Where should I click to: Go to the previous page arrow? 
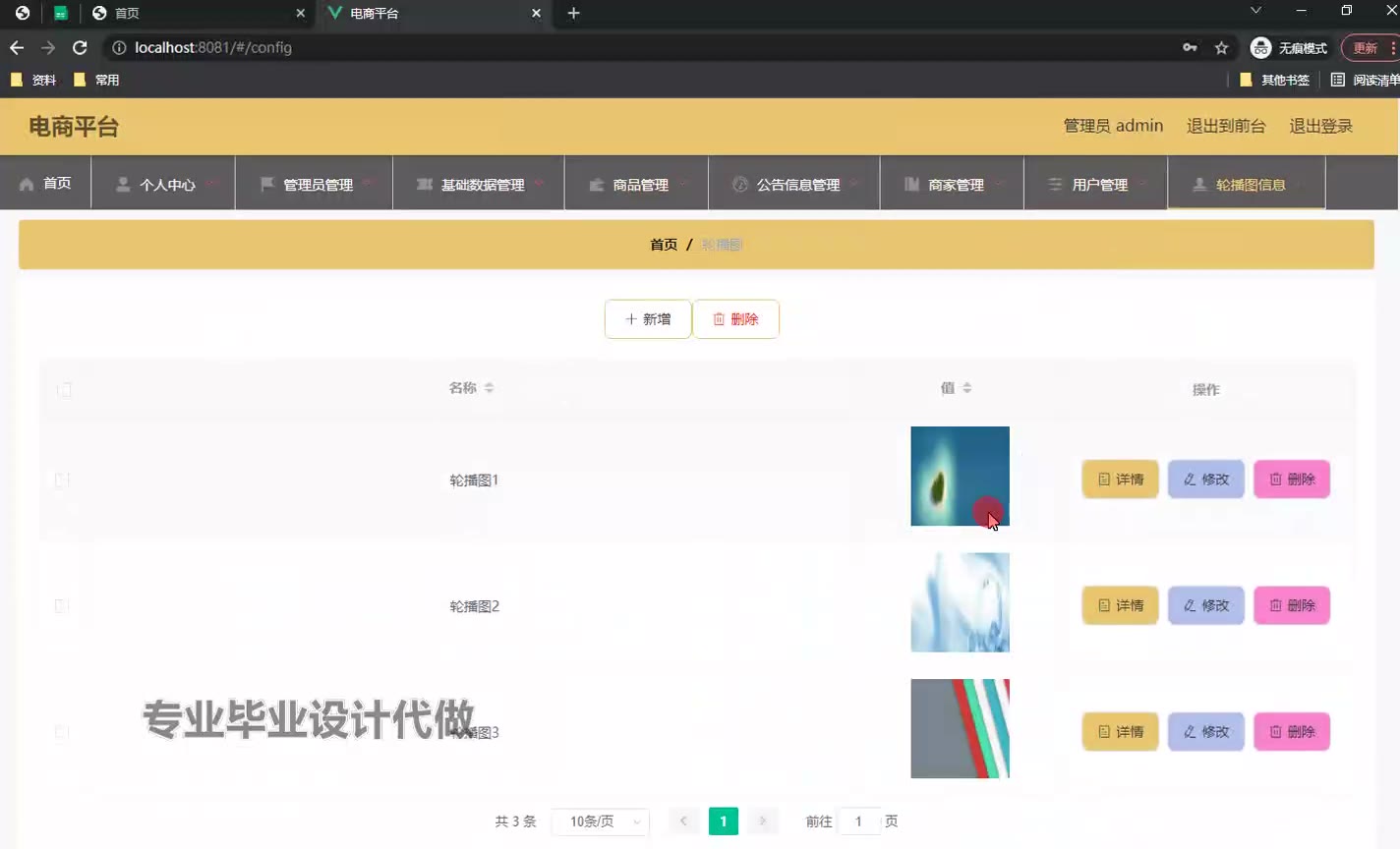click(683, 821)
